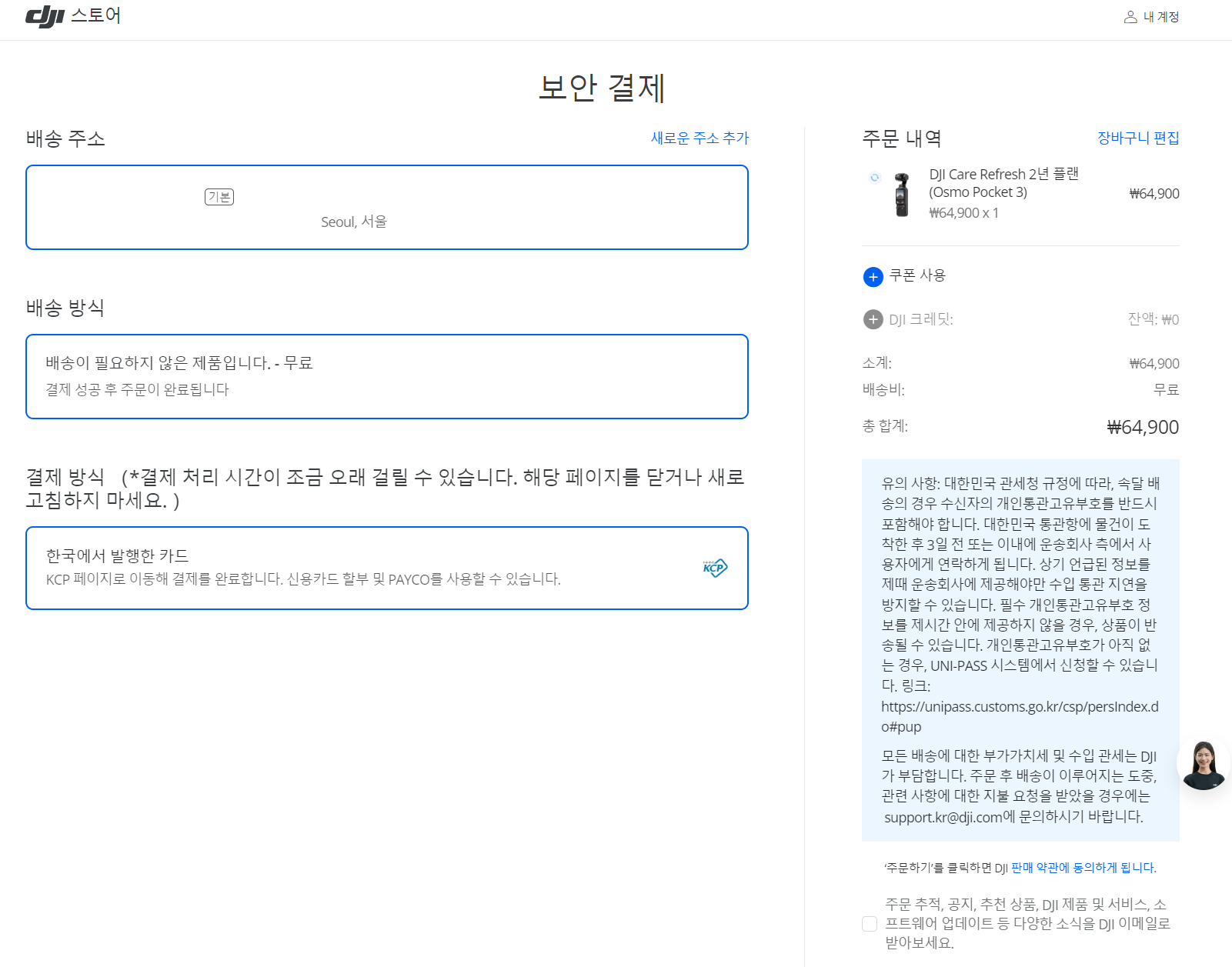Click the DJI logo in header
Image resolution: width=1232 pixels, height=967 pixels.
(x=45, y=16)
